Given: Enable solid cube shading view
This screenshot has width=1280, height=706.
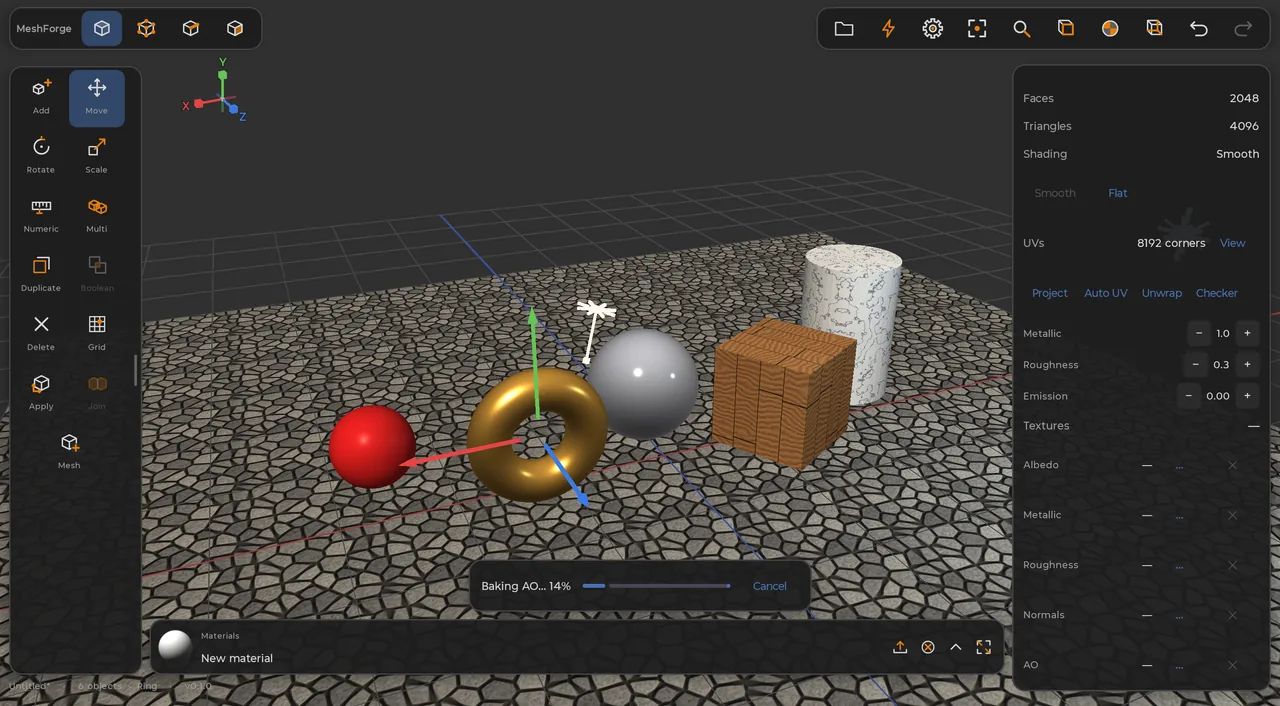Looking at the screenshot, I should [x=1066, y=29].
